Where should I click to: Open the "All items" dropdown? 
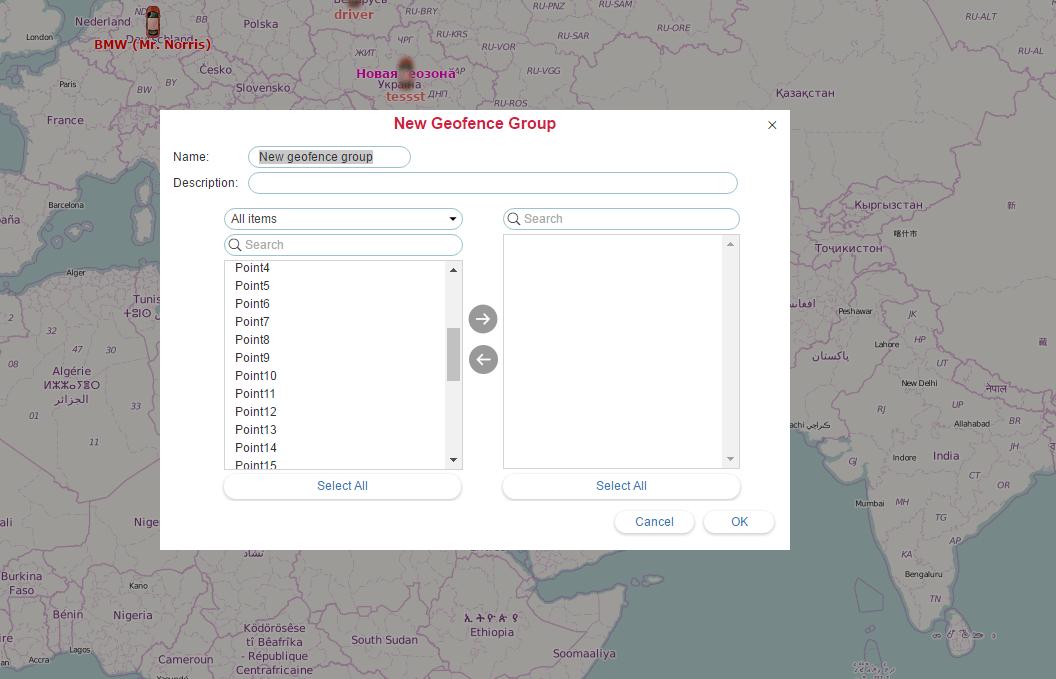click(343, 218)
